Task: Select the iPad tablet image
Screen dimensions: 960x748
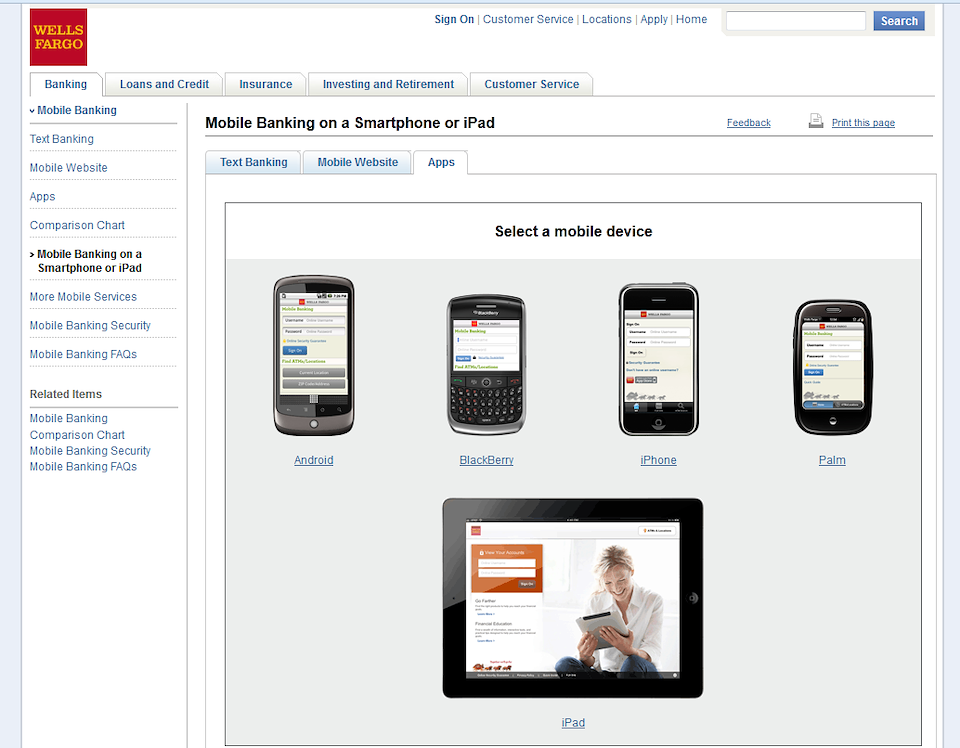Action: tap(572, 598)
